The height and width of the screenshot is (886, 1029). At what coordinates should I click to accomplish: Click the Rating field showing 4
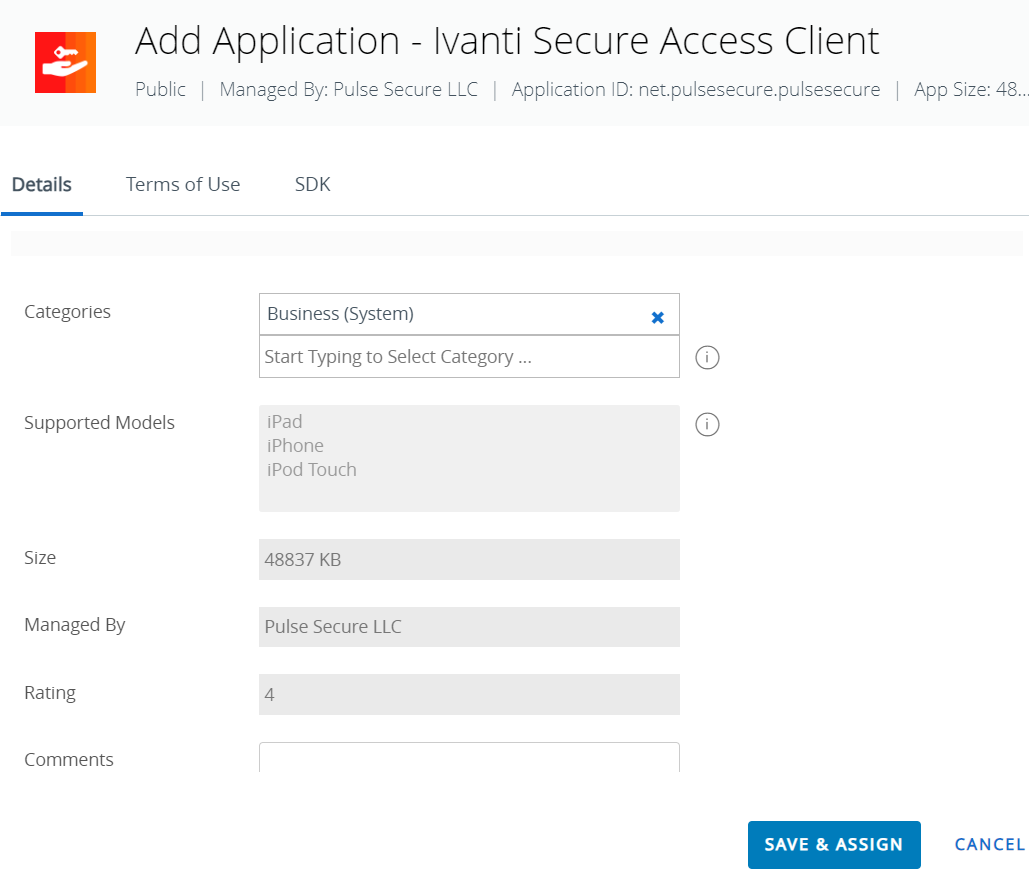[468, 694]
